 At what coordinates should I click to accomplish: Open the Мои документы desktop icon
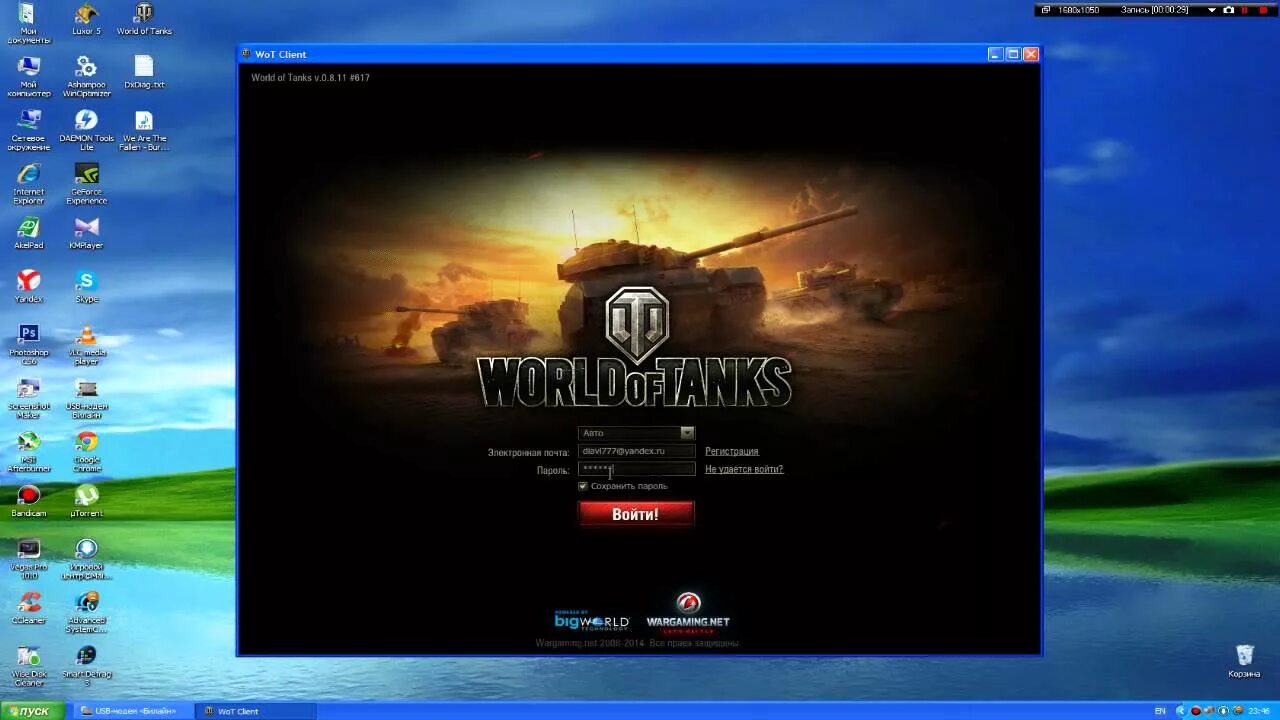pyautogui.click(x=28, y=22)
